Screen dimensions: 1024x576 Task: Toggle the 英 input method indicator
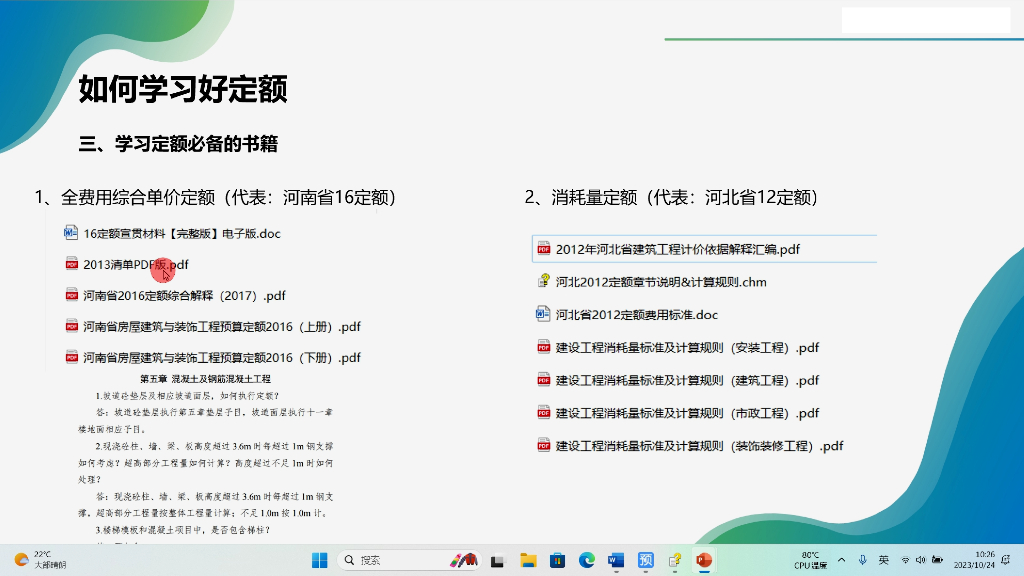[x=884, y=560]
